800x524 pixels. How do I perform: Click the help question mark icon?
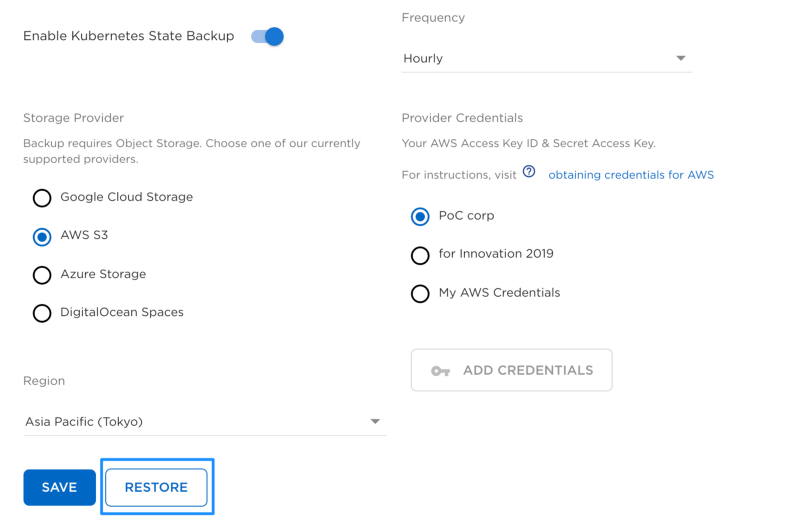pyautogui.click(x=529, y=171)
